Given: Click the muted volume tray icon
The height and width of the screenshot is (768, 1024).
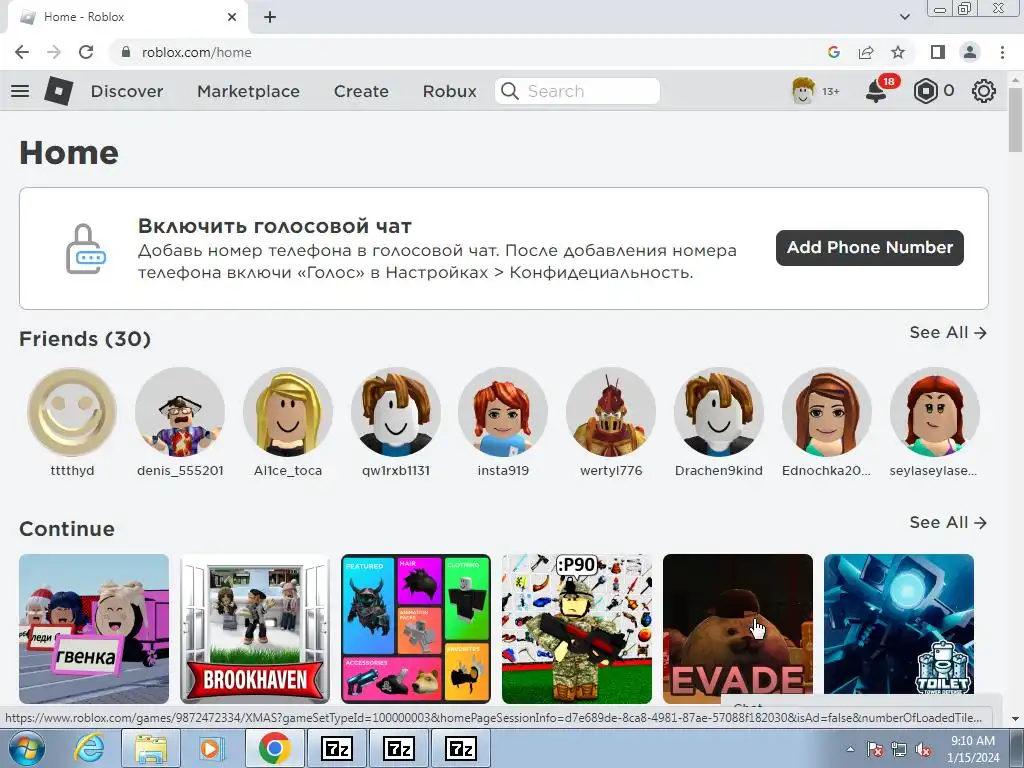Looking at the screenshot, I should pyautogui.click(x=923, y=750).
